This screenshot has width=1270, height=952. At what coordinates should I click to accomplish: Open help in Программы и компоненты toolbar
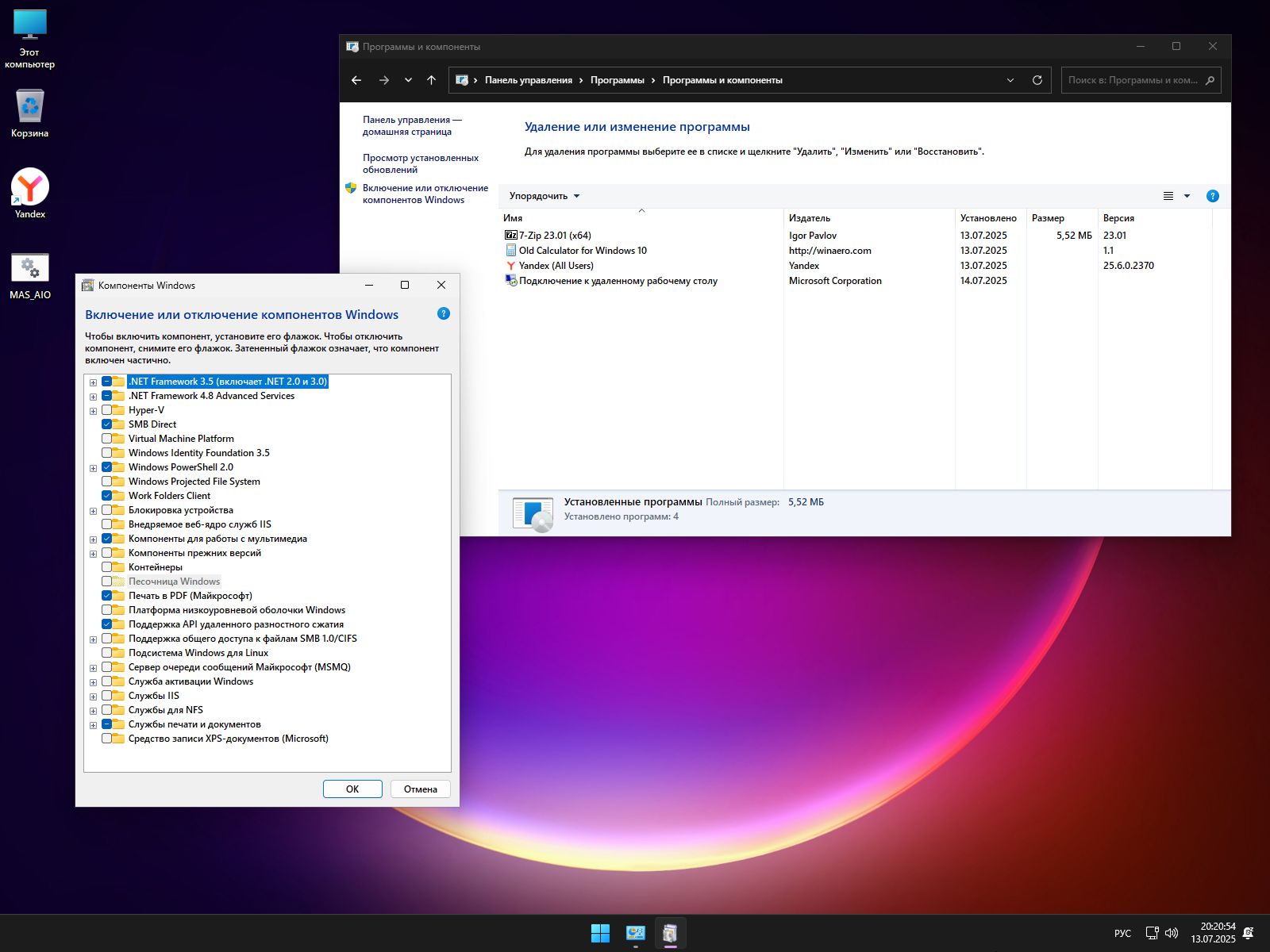(1212, 196)
